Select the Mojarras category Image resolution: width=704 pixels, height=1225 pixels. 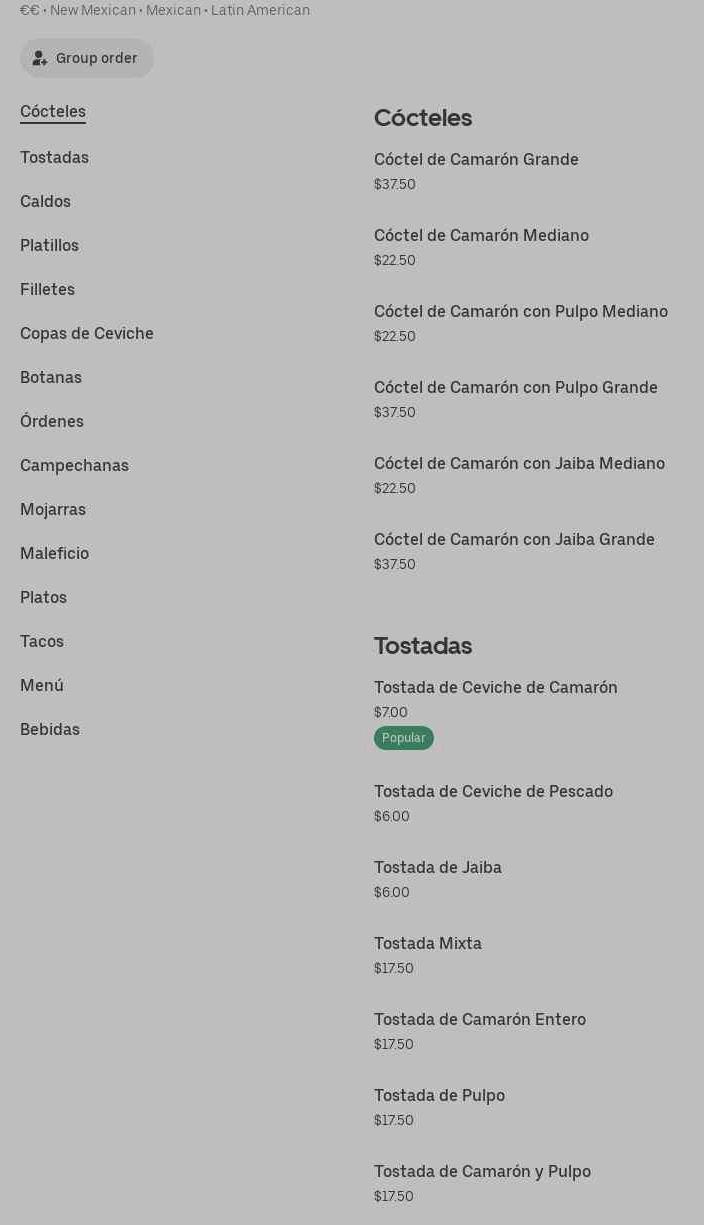coord(53,509)
